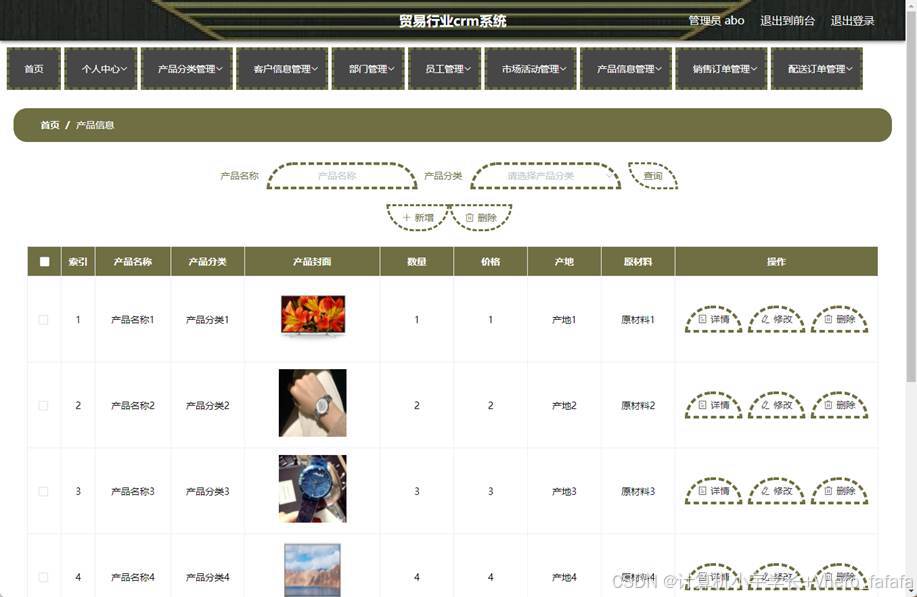This screenshot has height=597, width=917.
Task: Click 退出登录 to log out
Action: click(852, 21)
